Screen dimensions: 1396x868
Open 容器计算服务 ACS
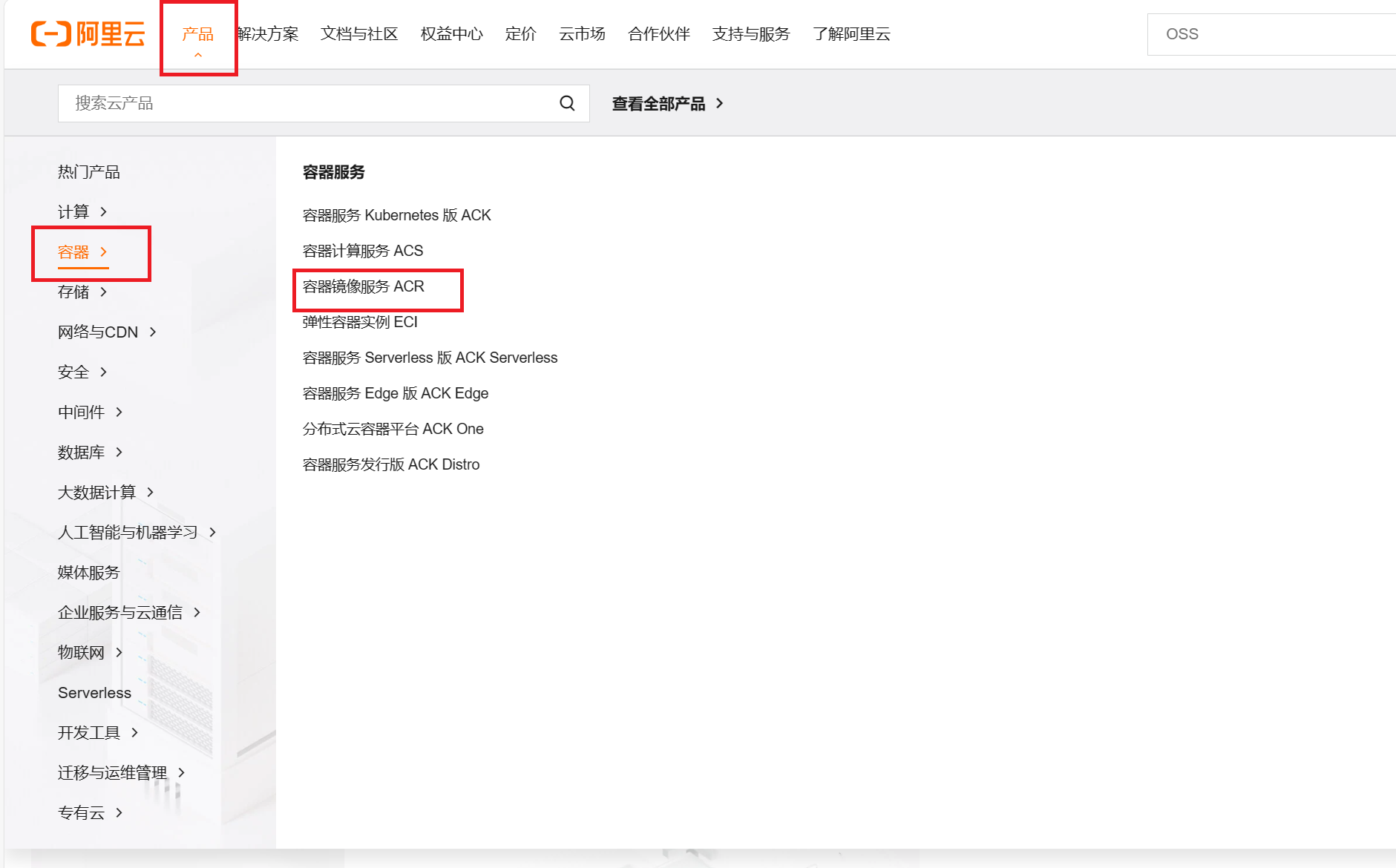pyautogui.click(x=363, y=251)
